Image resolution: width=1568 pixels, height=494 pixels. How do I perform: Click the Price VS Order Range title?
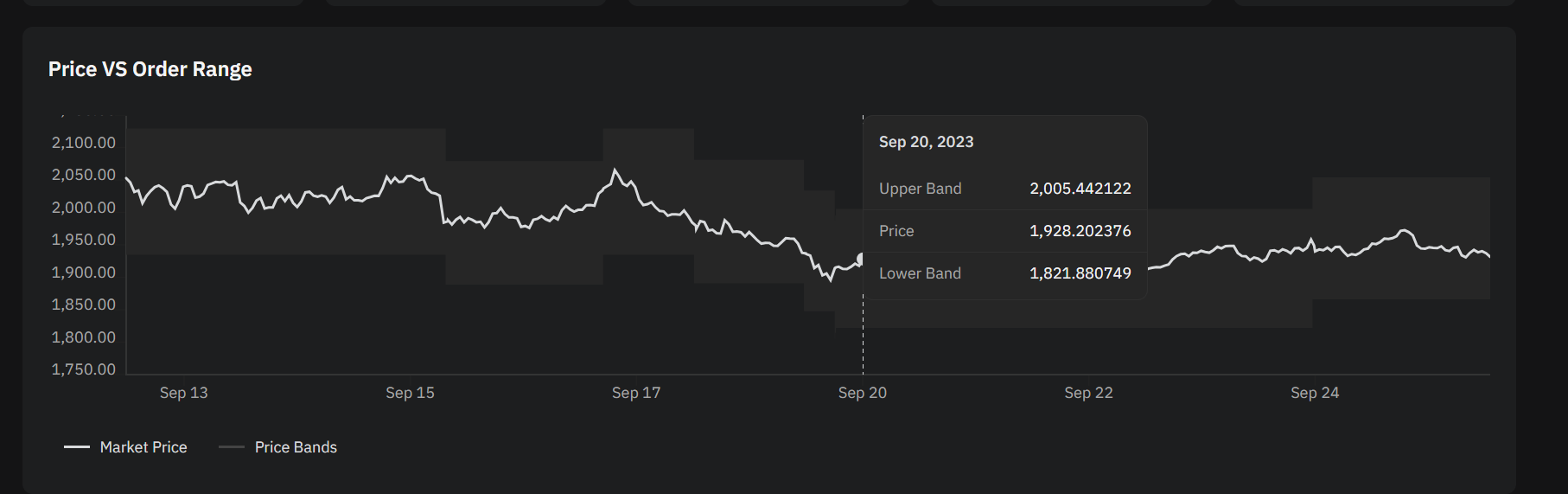[x=150, y=69]
